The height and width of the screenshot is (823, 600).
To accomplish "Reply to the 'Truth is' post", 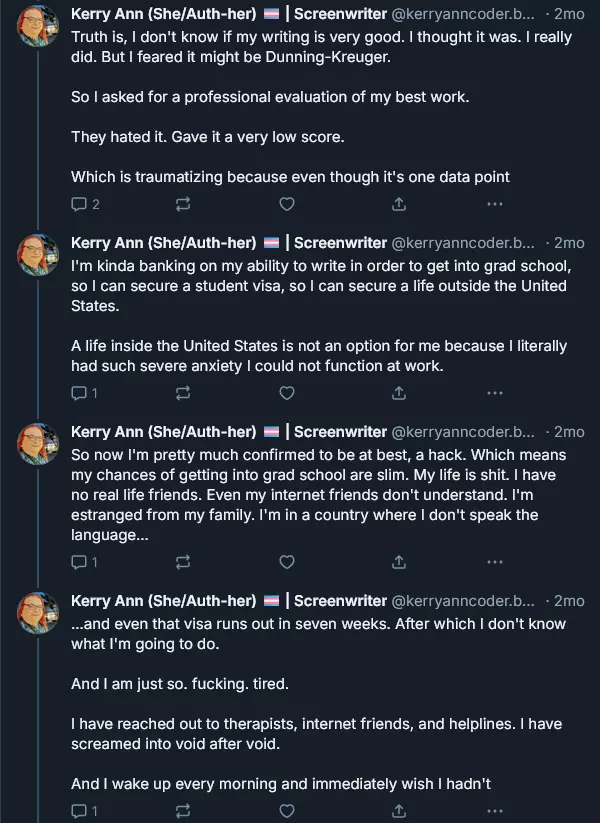I will (x=80, y=204).
